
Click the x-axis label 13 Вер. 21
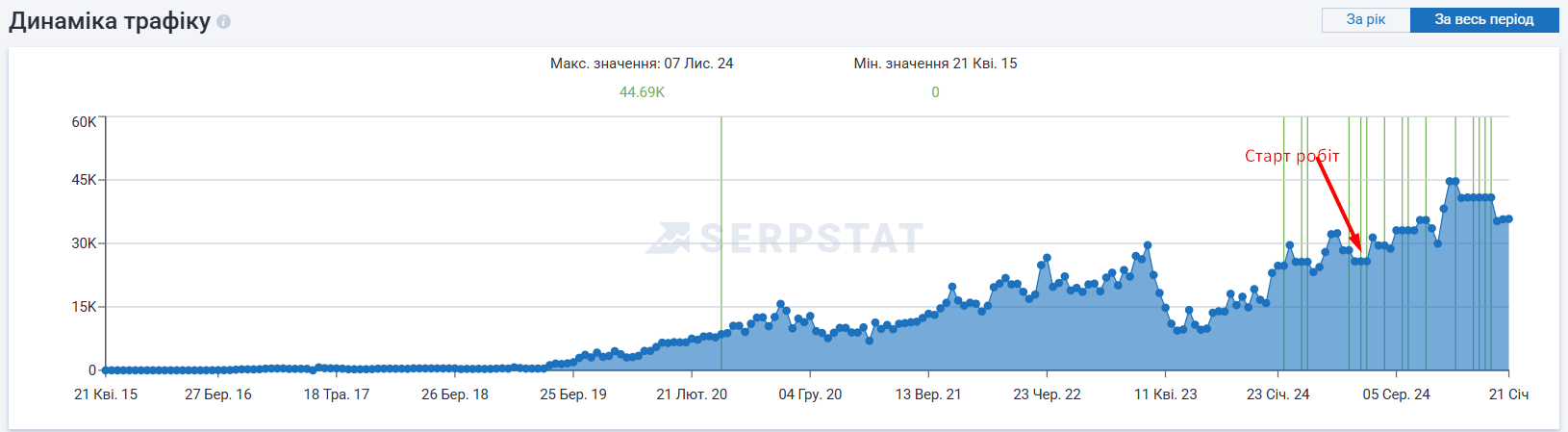928,394
